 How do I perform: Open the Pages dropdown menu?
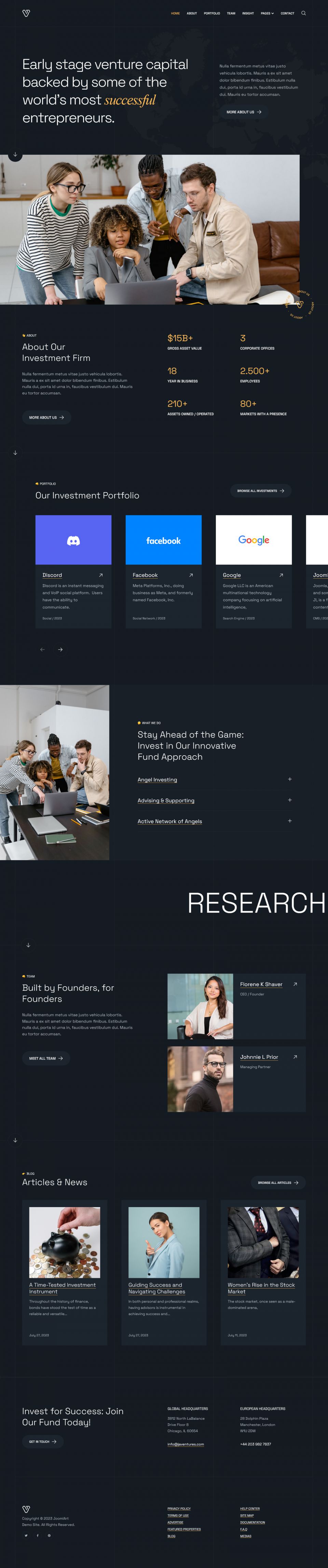click(x=267, y=13)
